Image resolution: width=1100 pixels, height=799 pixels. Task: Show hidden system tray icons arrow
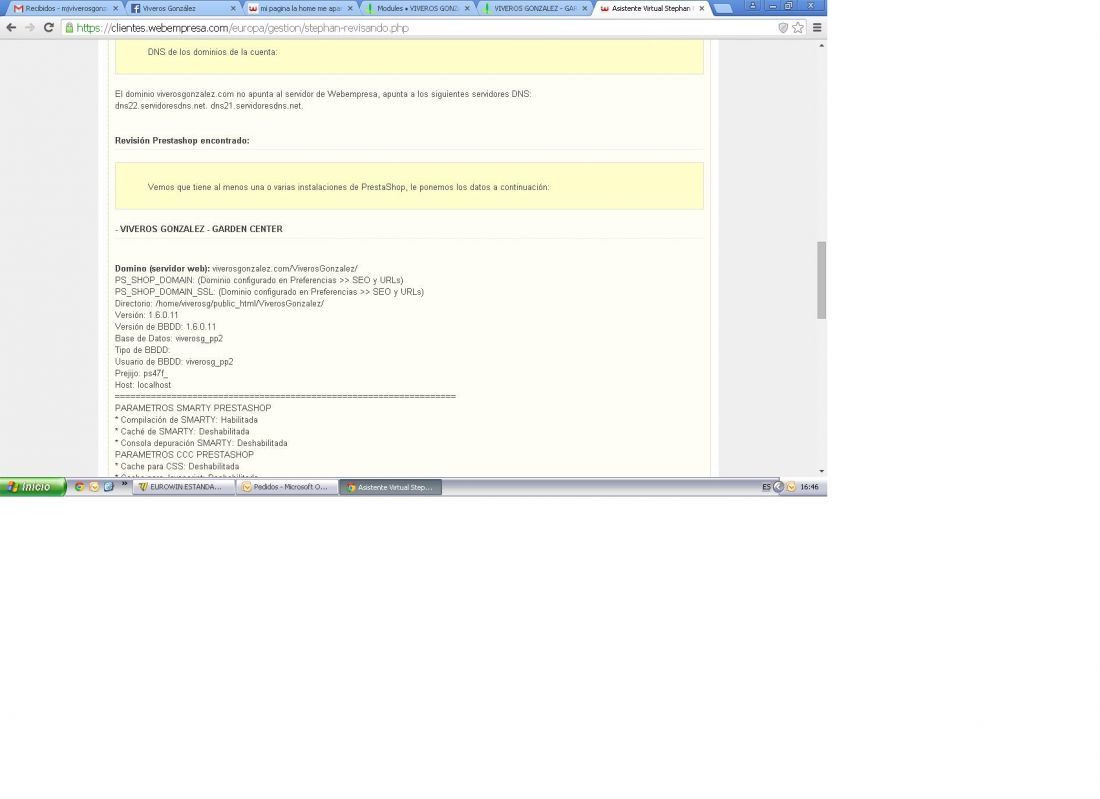click(x=778, y=487)
